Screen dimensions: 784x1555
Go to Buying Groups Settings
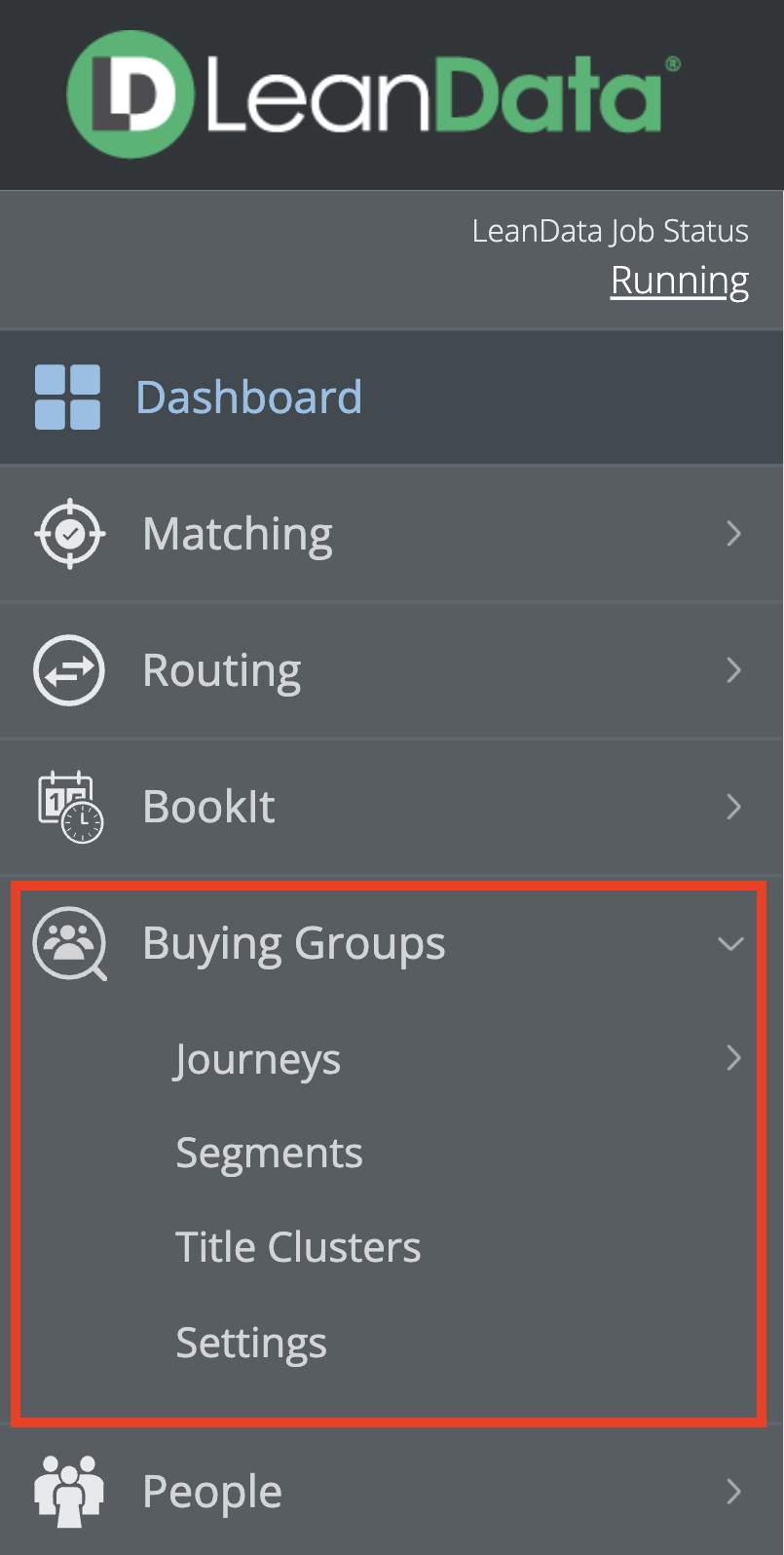coord(251,1343)
